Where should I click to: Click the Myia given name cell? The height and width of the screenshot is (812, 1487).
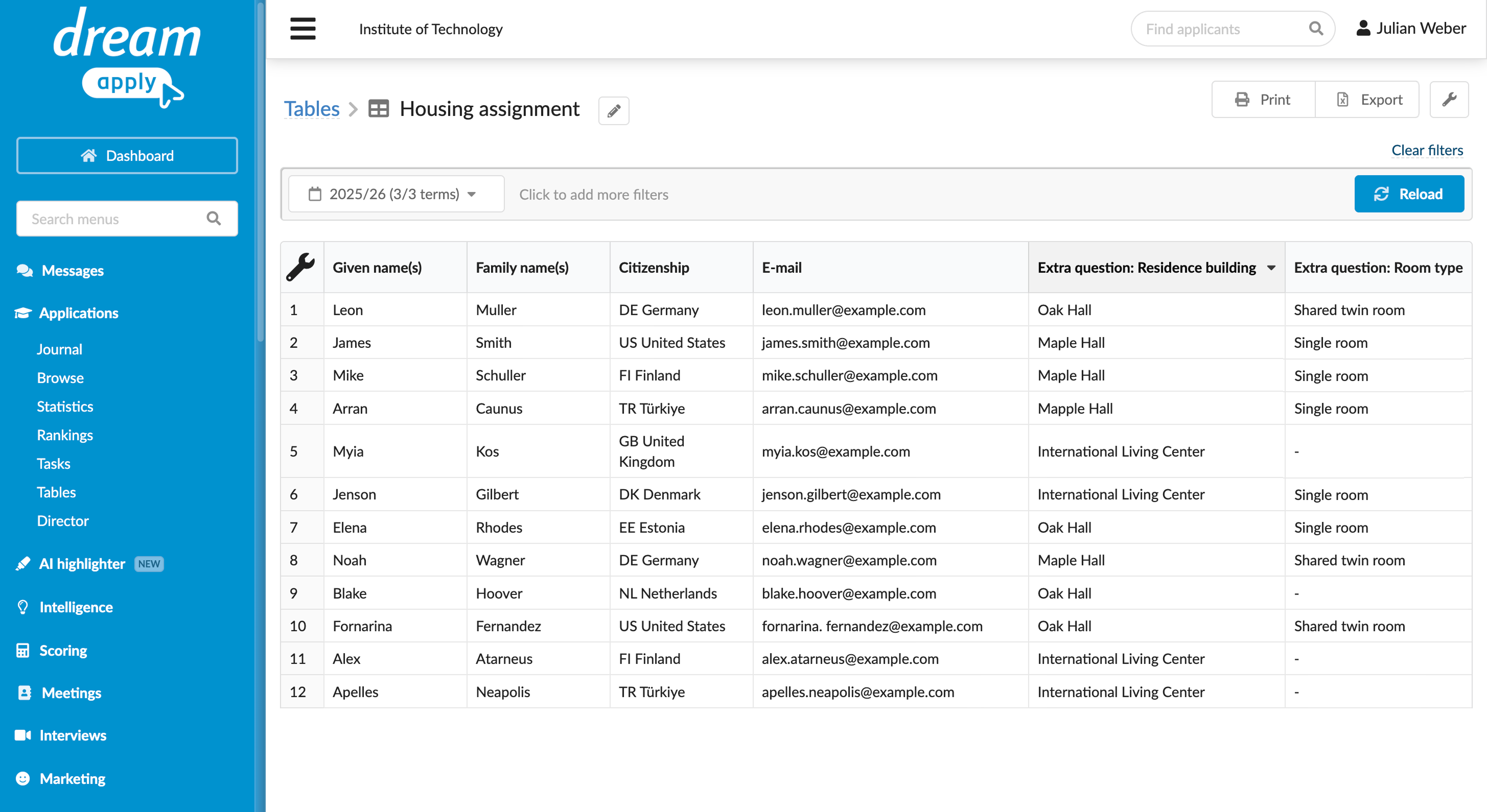pyautogui.click(x=396, y=451)
